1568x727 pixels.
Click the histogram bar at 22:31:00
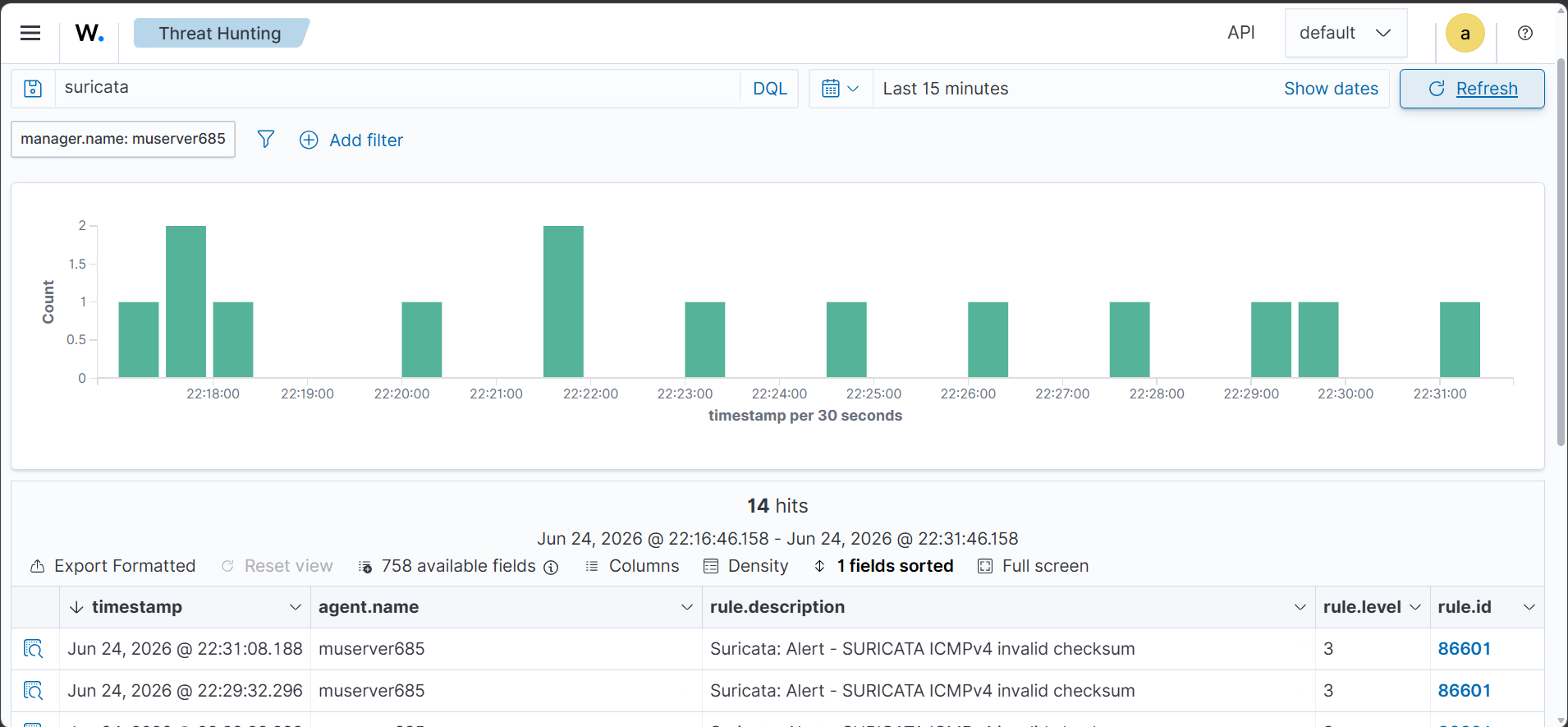point(1460,340)
